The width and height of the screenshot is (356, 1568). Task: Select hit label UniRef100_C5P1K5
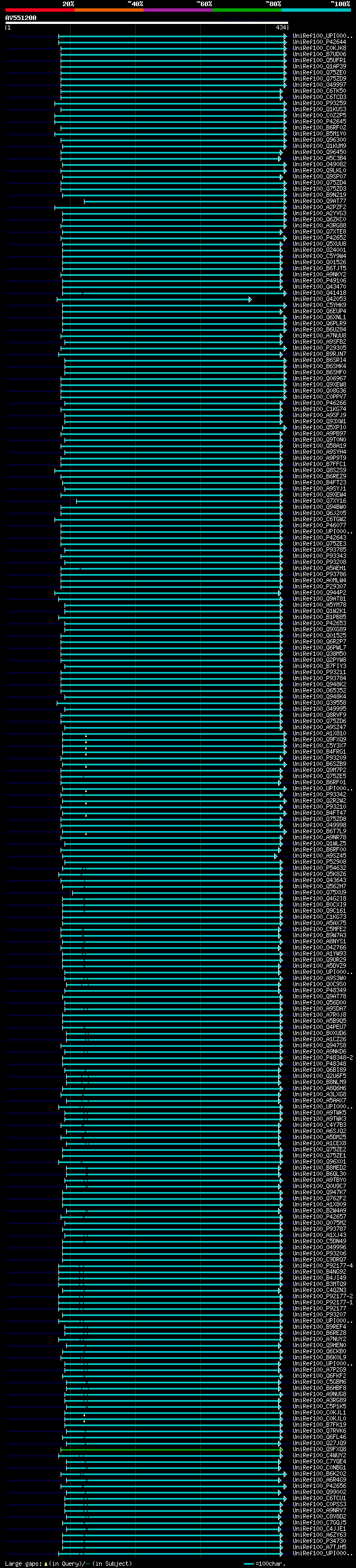(319, 1406)
